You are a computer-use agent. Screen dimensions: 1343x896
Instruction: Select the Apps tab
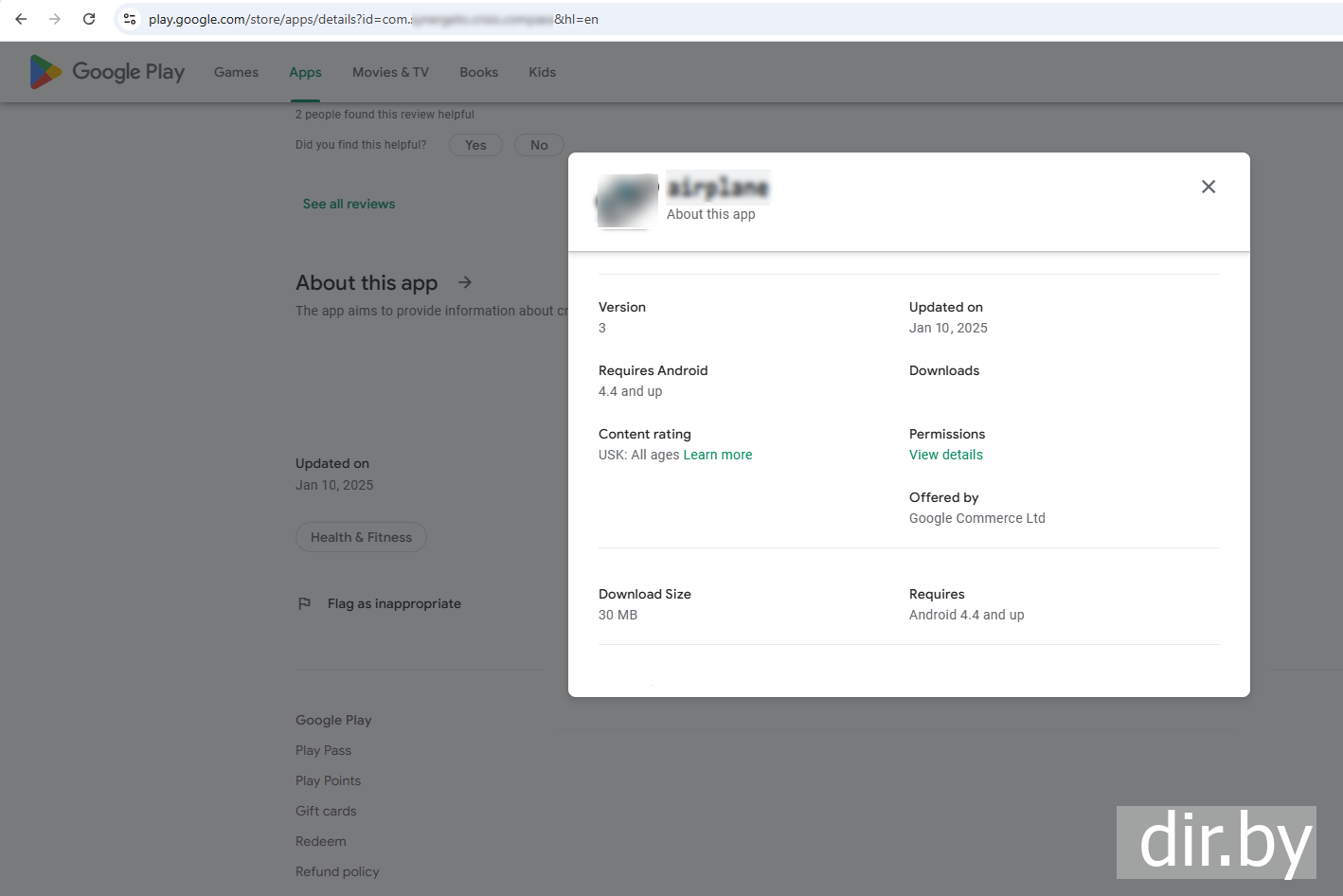305,72
